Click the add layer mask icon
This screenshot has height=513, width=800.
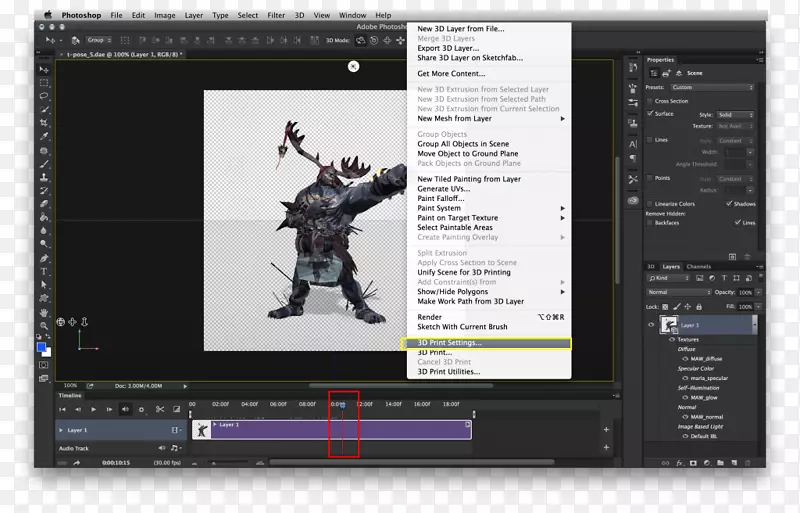(693, 463)
